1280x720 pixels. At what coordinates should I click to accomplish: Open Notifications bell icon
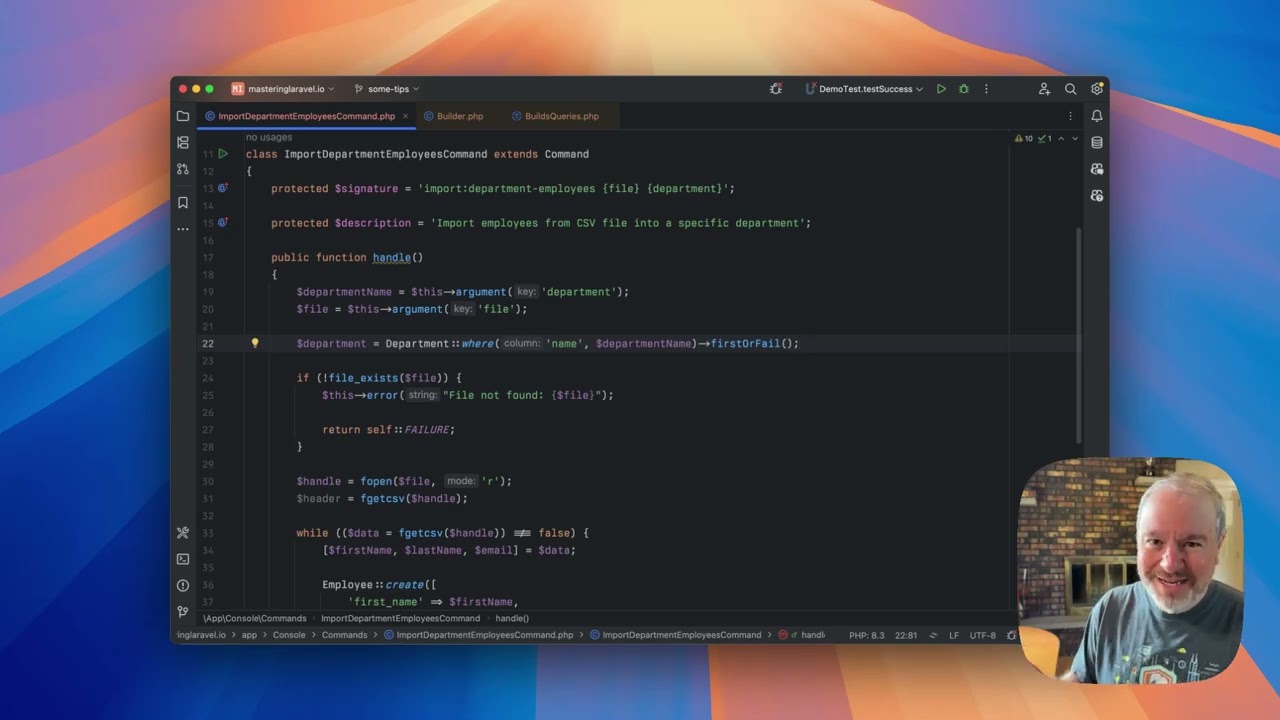point(1097,116)
